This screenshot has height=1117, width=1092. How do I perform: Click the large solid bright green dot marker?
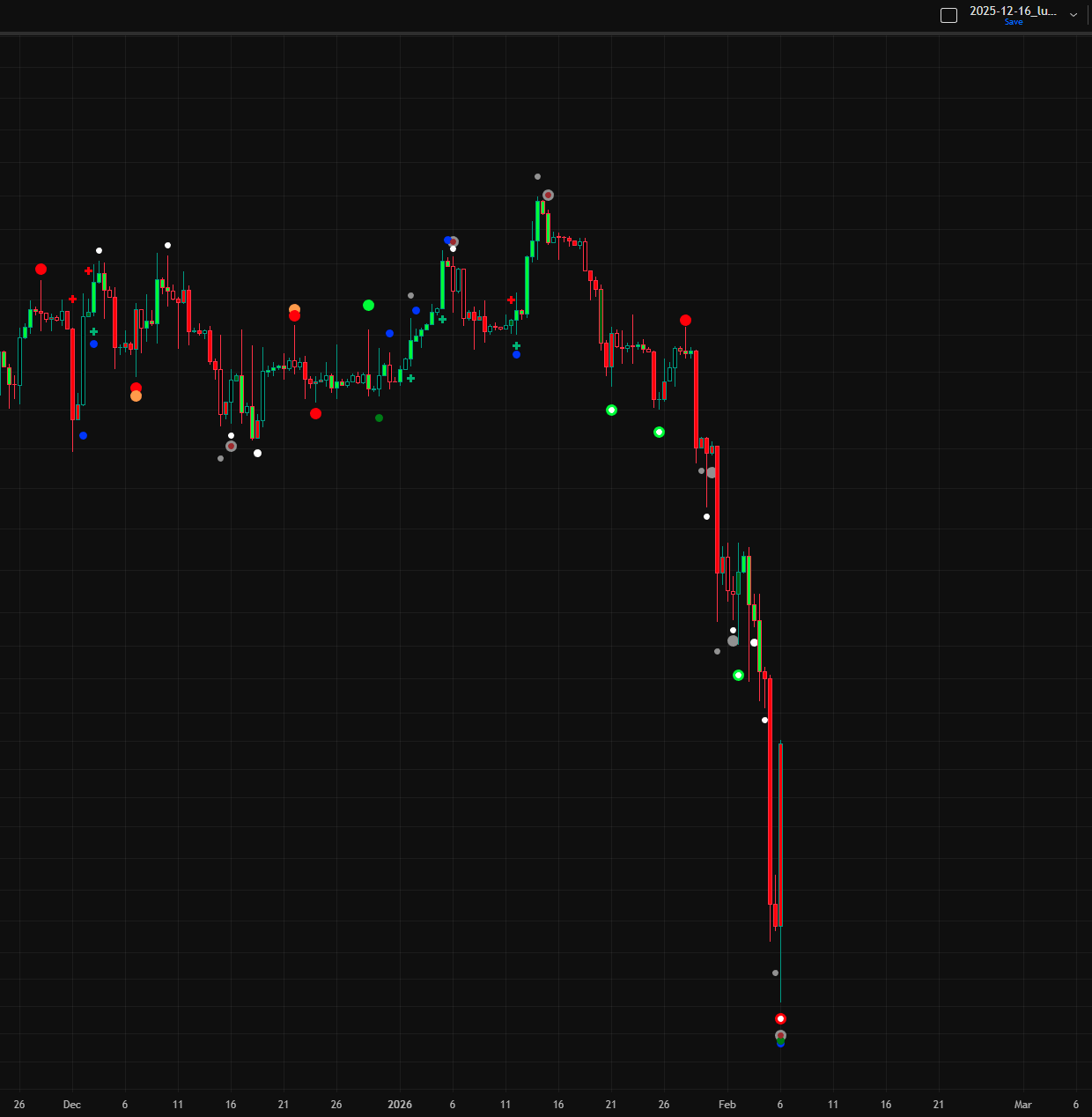tap(368, 306)
